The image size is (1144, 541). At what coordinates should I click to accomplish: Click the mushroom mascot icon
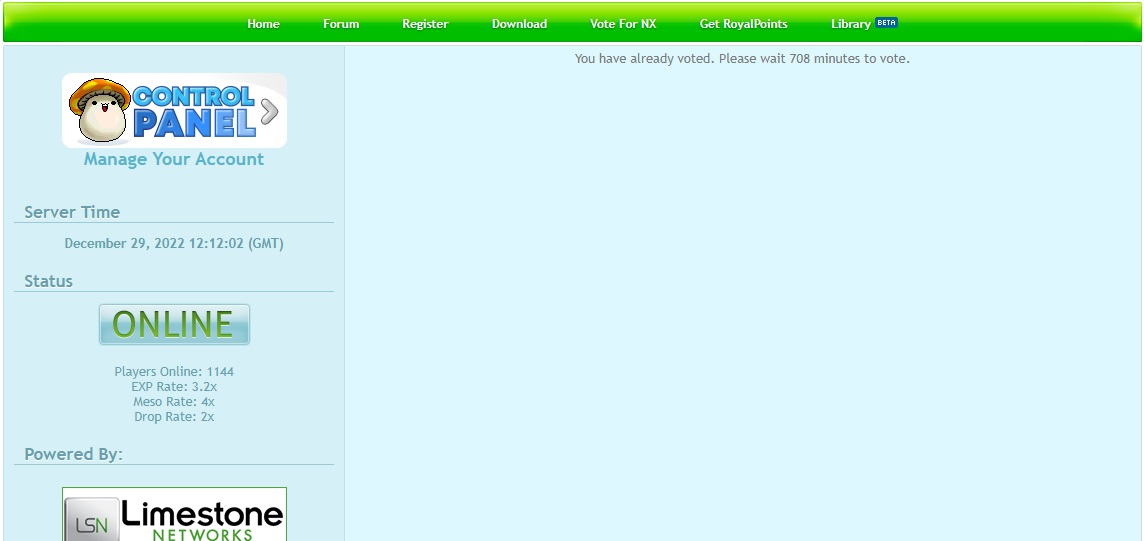click(98, 108)
